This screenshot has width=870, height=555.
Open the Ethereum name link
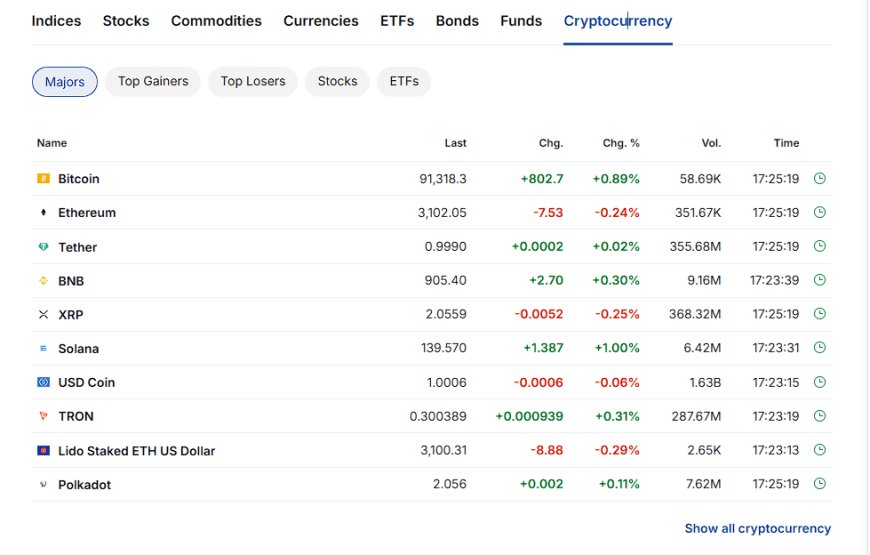(87, 213)
